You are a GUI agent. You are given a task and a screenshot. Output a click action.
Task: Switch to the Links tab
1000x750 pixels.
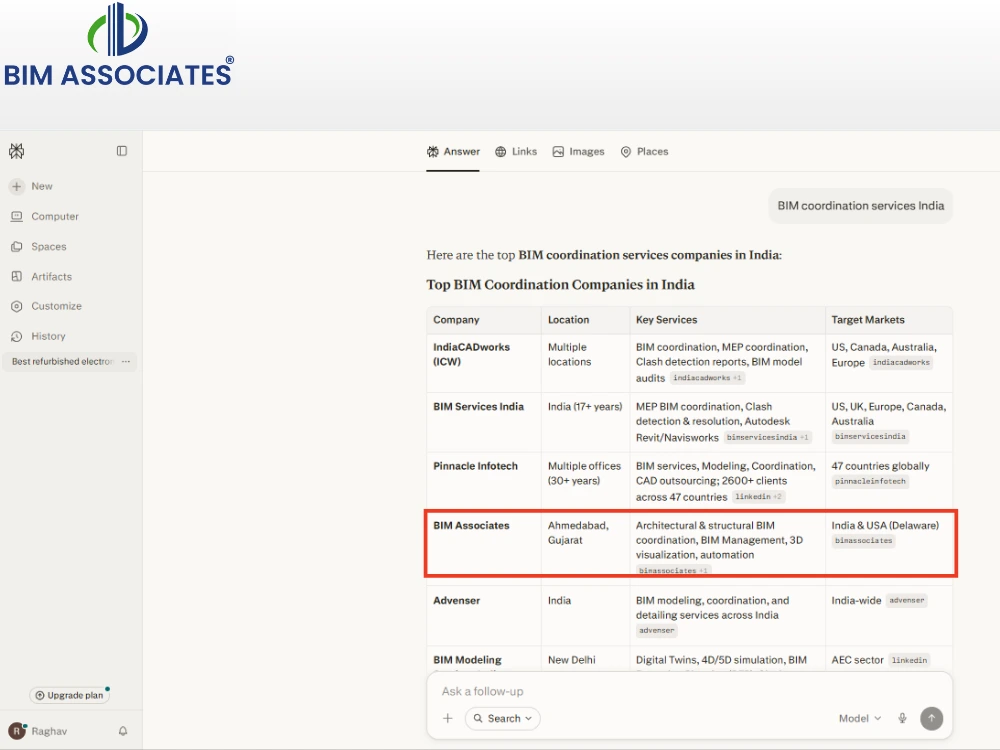[x=516, y=151]
